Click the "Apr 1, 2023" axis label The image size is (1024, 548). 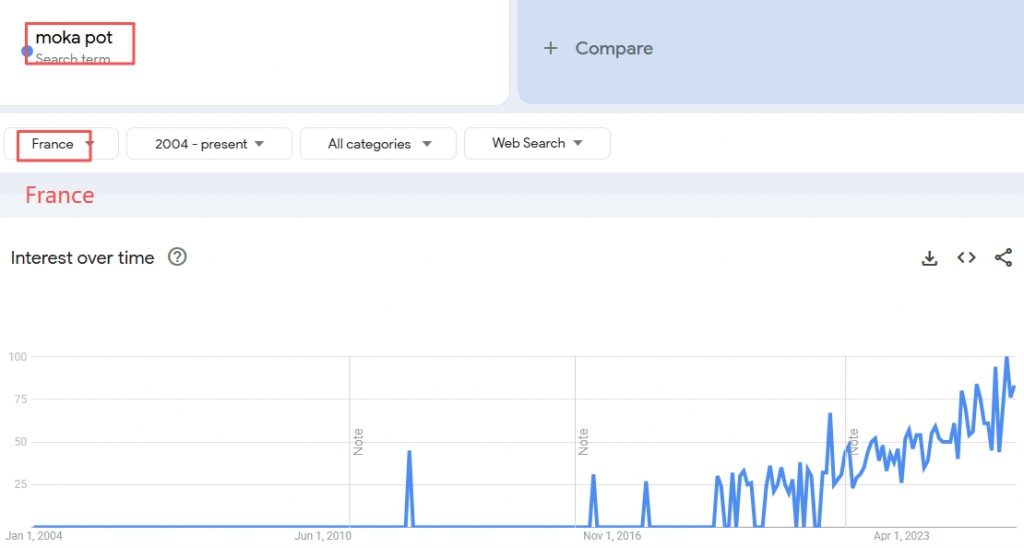click(901, 536)
